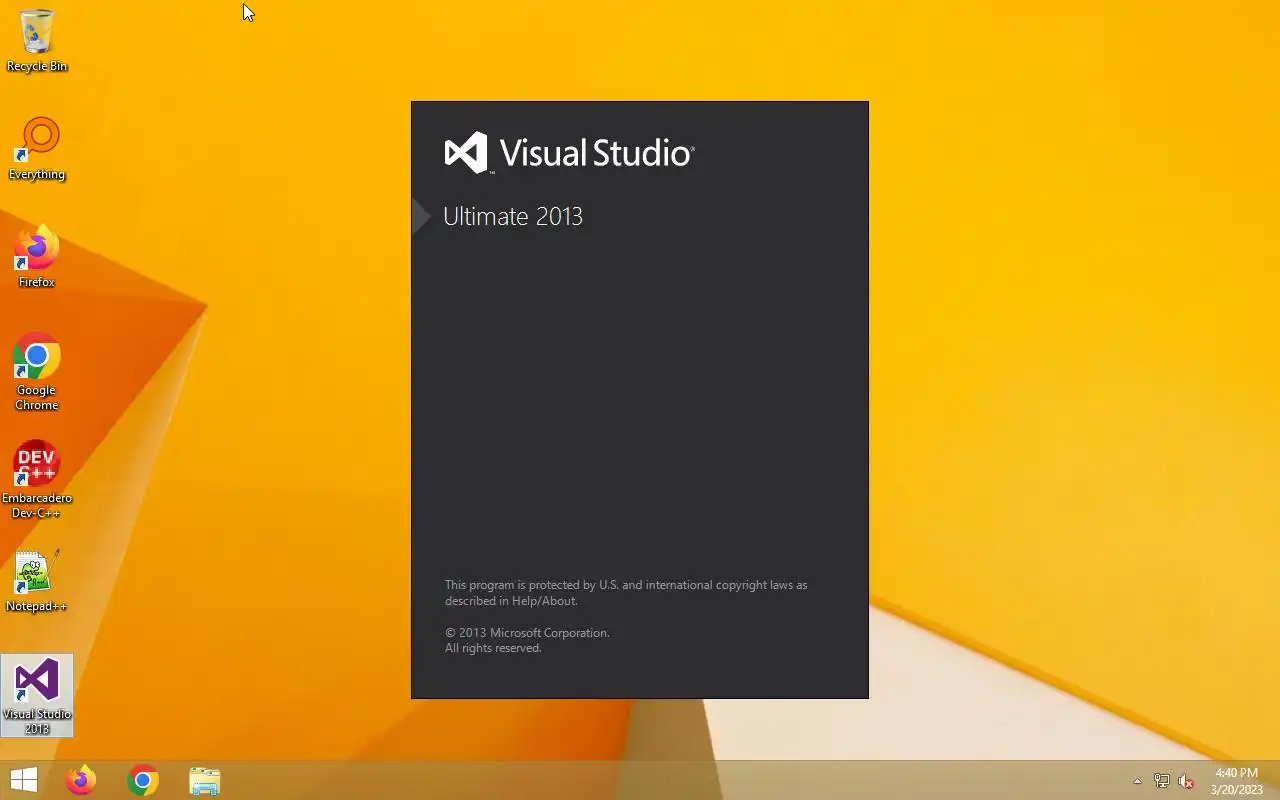Select the Visual Studio 2013 desktop shortcut
This screenshot has width=1280, height=800.
pyautogui.click(x=37, y=695)
